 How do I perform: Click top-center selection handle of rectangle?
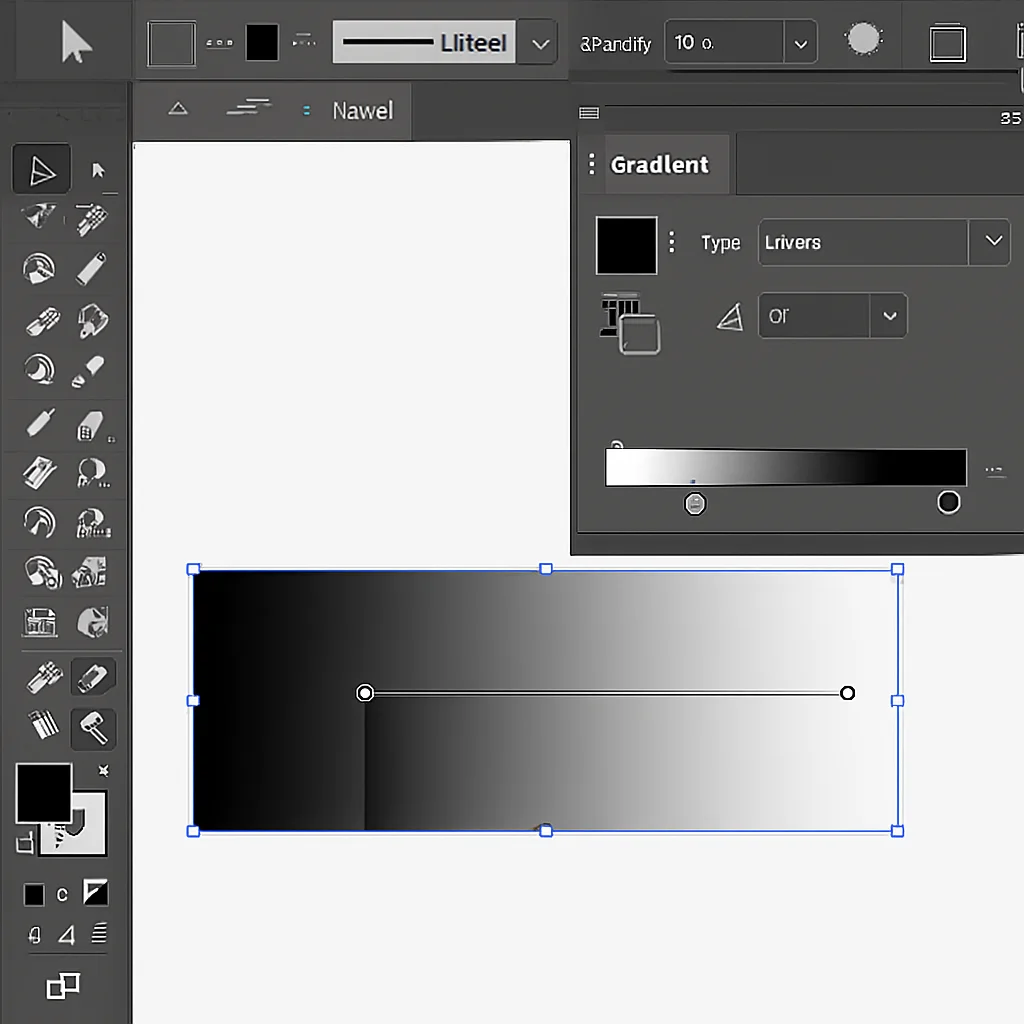[546, 569]
